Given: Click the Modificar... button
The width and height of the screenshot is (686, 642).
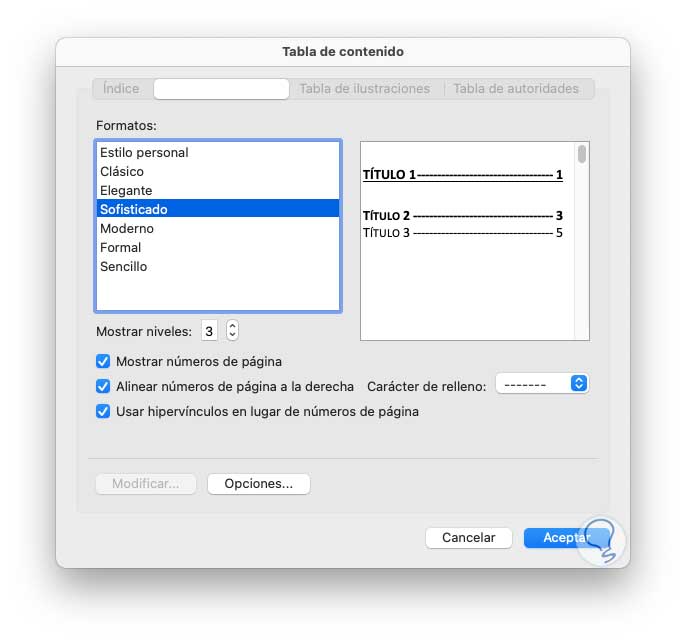Looking at the screenshot, I should coord(146,484).
